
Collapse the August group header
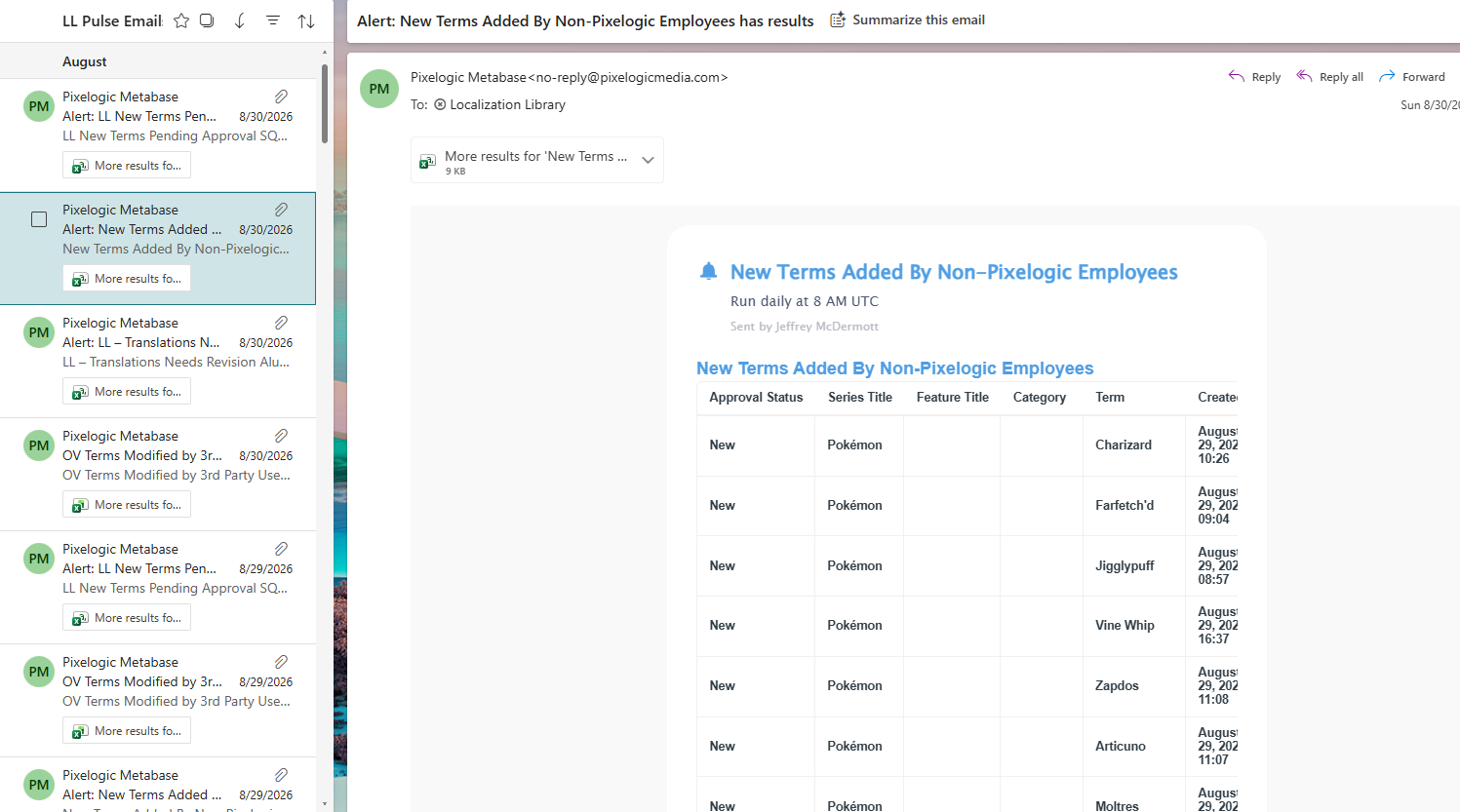[85, 61]
